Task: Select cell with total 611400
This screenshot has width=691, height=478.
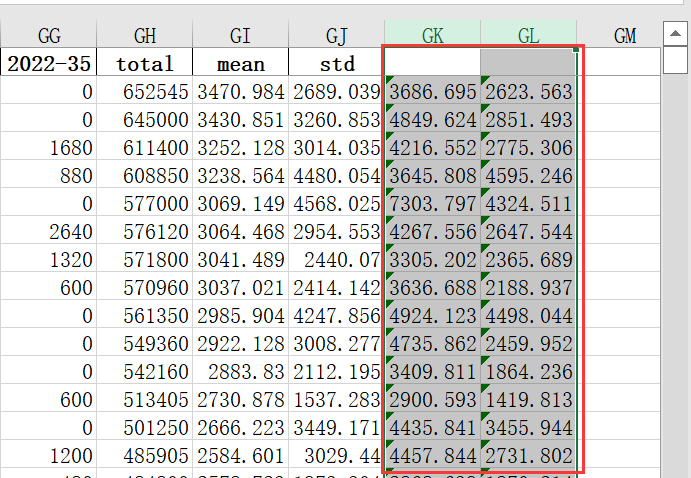Action: [145, 146]
